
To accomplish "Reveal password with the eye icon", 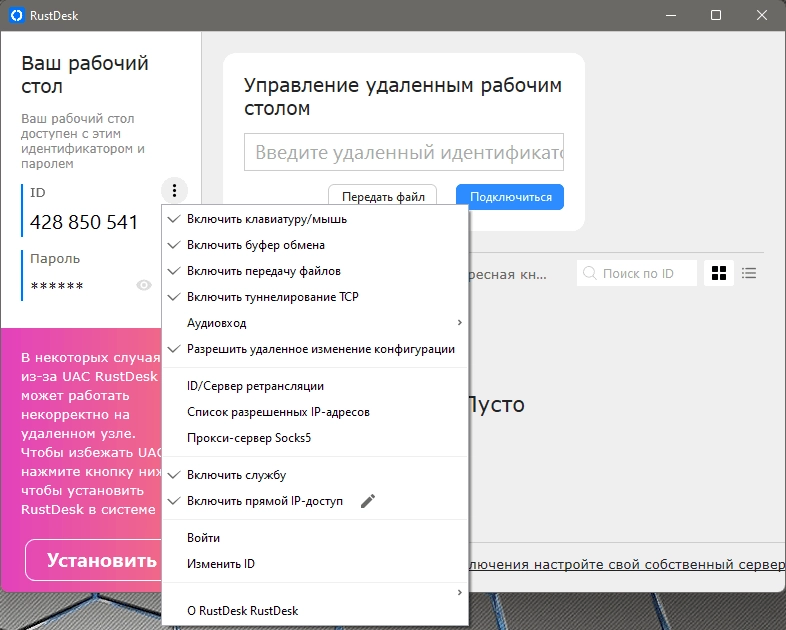I will pos(144,285).
